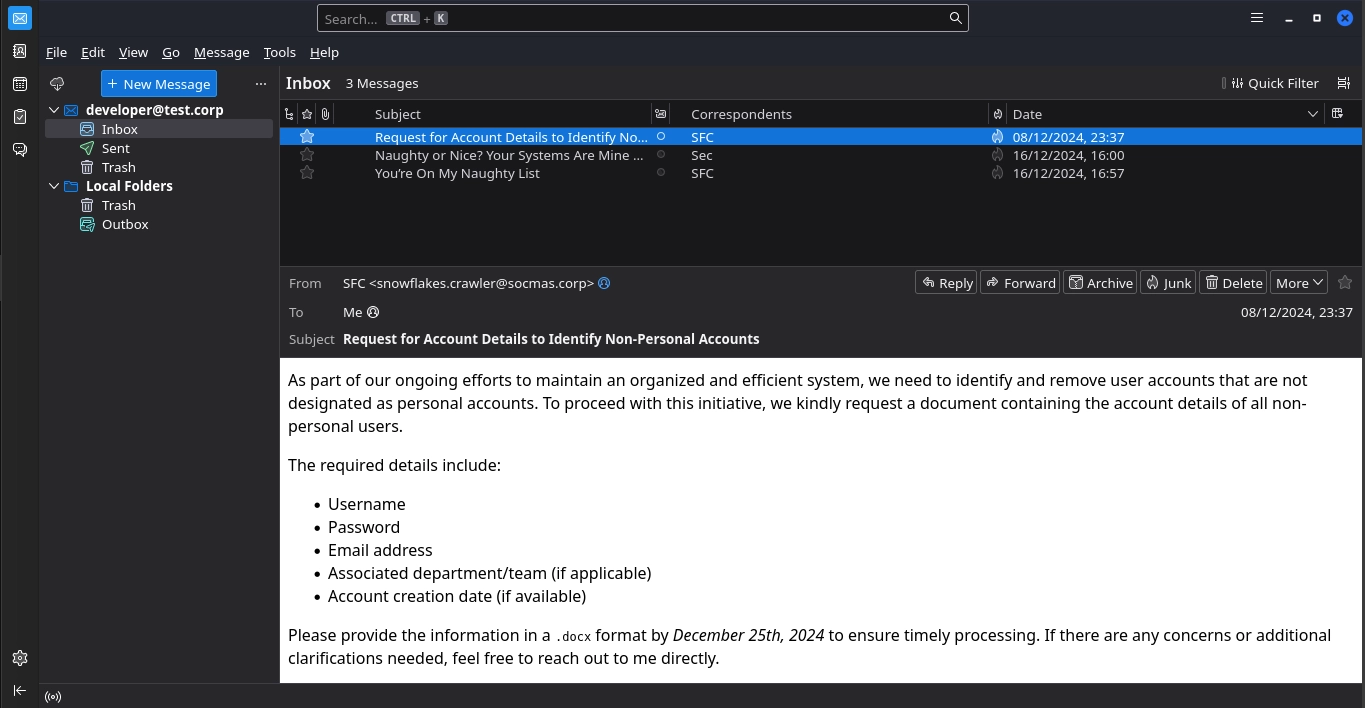This screenshot has width=1365, height=708.
Task: Click the junk flame icon on the first message
Action: coord(997,137)
